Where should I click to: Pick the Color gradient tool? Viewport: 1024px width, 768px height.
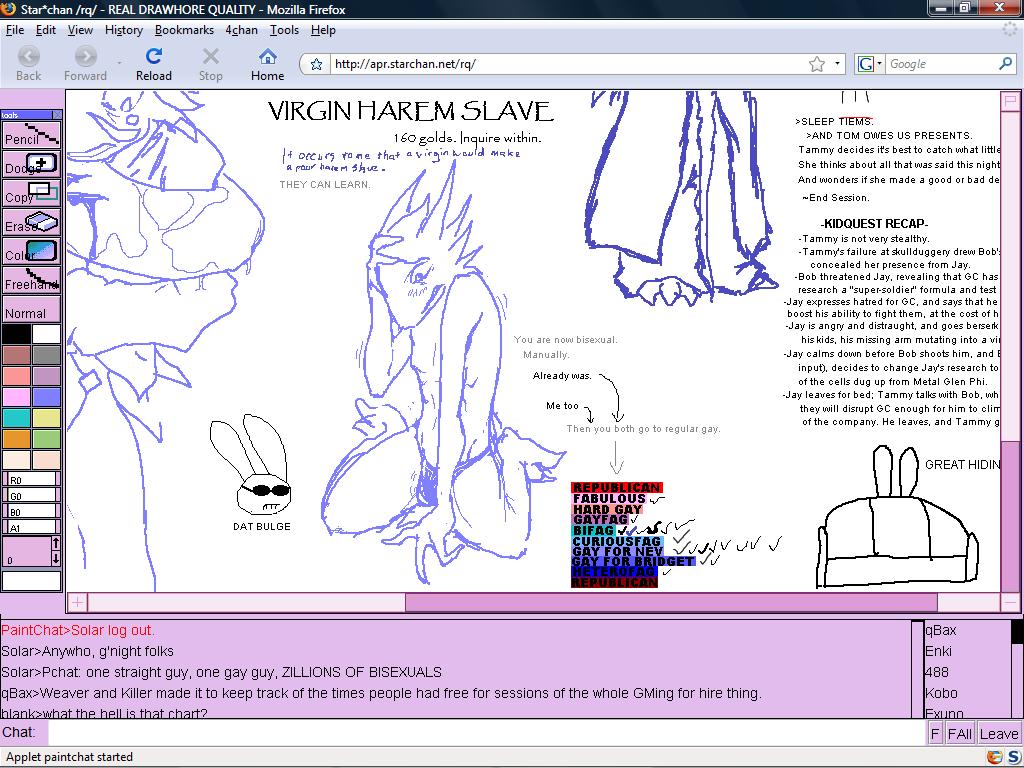pos(31,250)
